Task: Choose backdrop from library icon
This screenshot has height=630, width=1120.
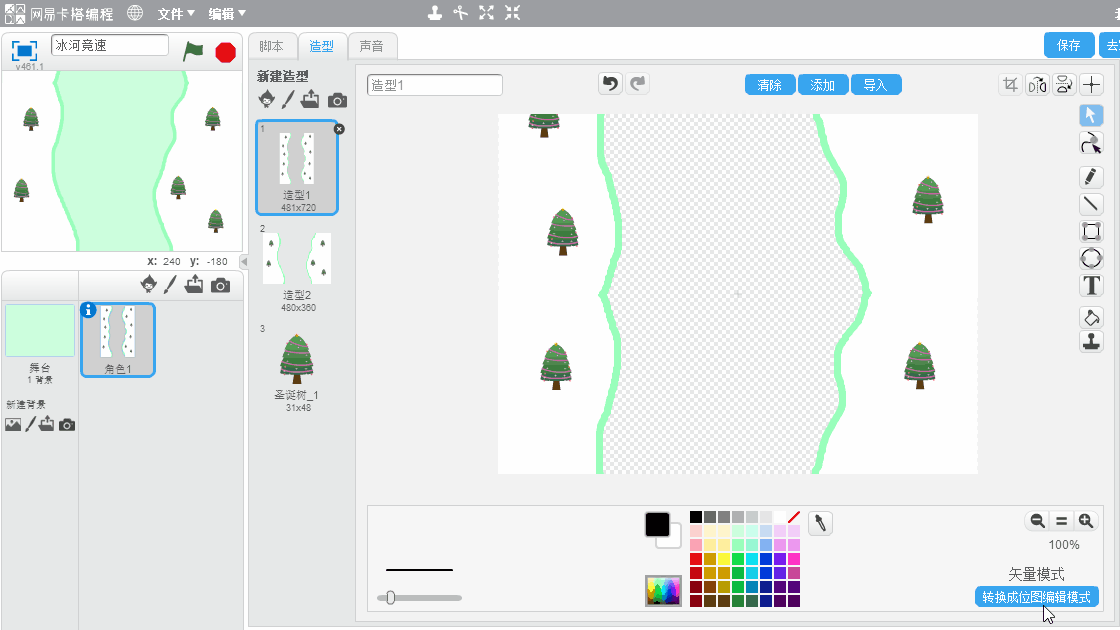Action: [13, 424]
